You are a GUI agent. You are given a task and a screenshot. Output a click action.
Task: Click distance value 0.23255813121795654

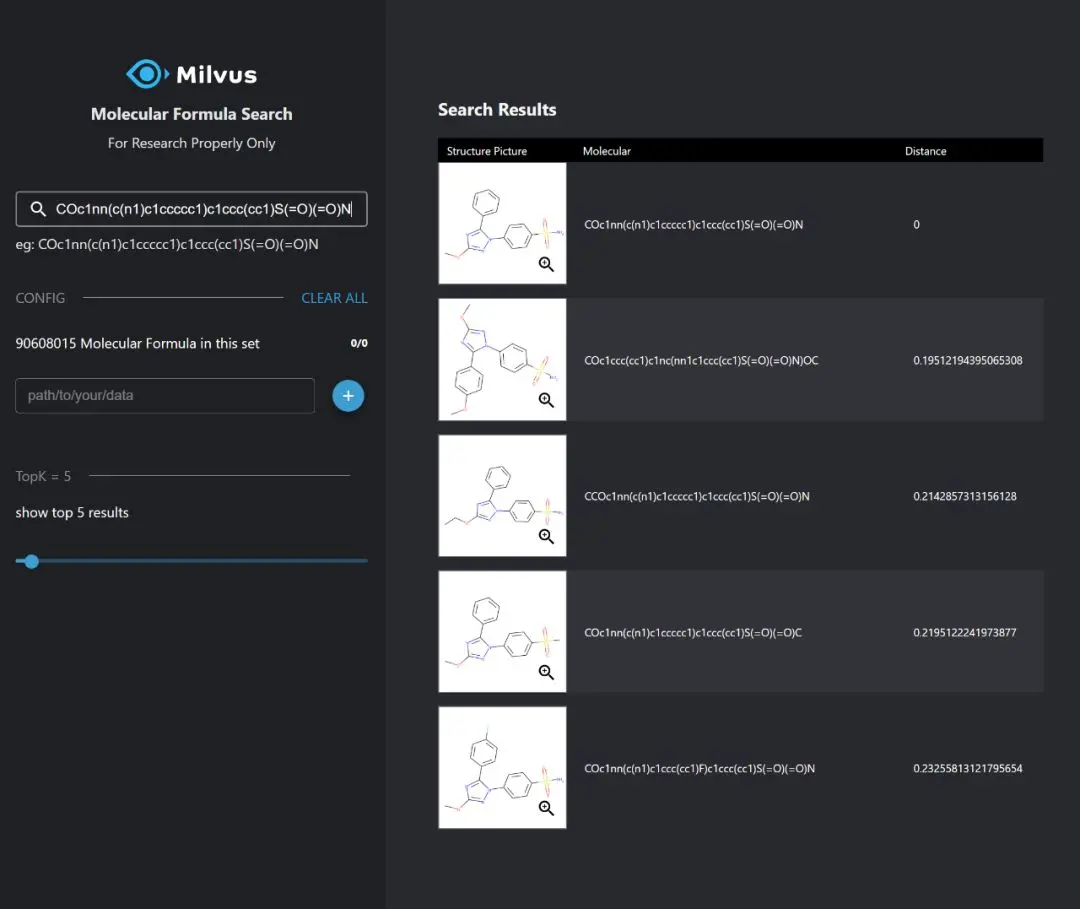968,769
